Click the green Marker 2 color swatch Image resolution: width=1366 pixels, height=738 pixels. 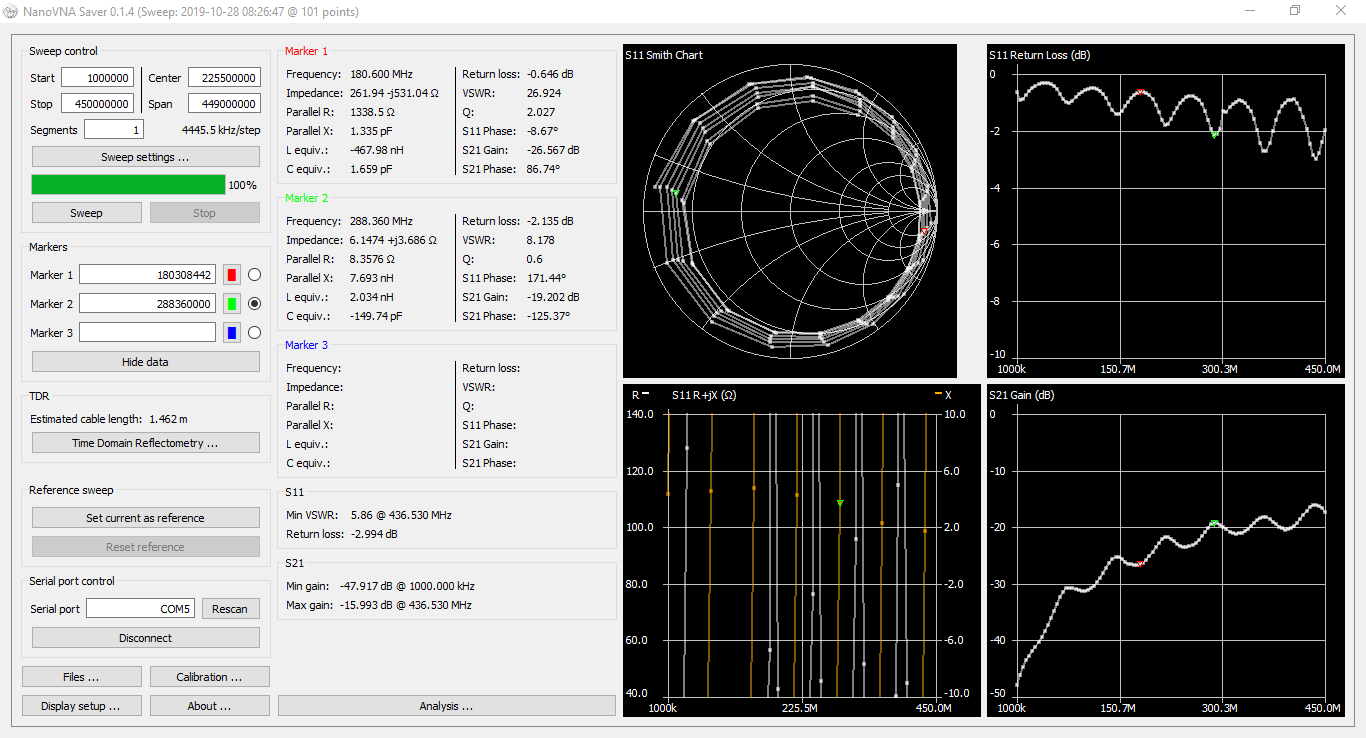tap(231, 304)
